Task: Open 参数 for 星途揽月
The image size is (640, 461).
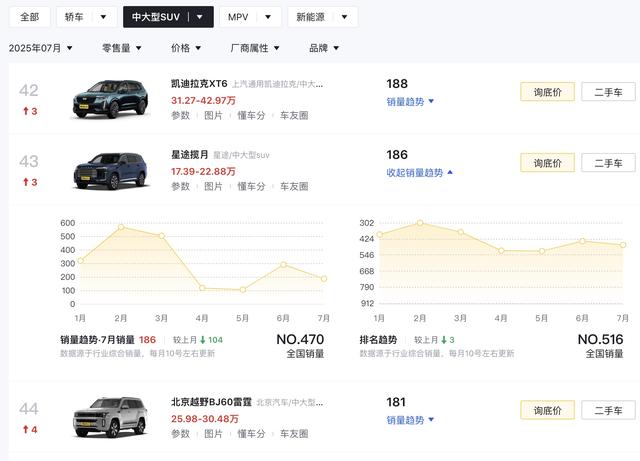Action: (x=180, y=187)
